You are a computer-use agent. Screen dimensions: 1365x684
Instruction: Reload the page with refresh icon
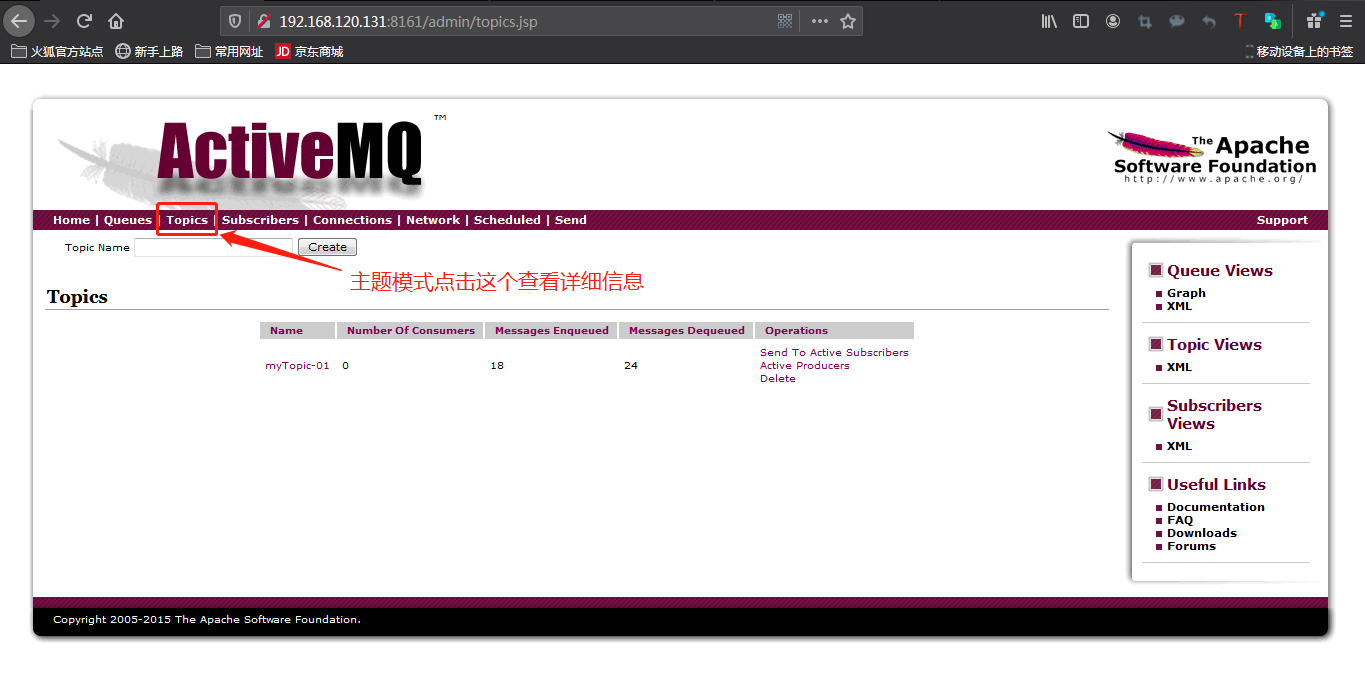[84, 21]
